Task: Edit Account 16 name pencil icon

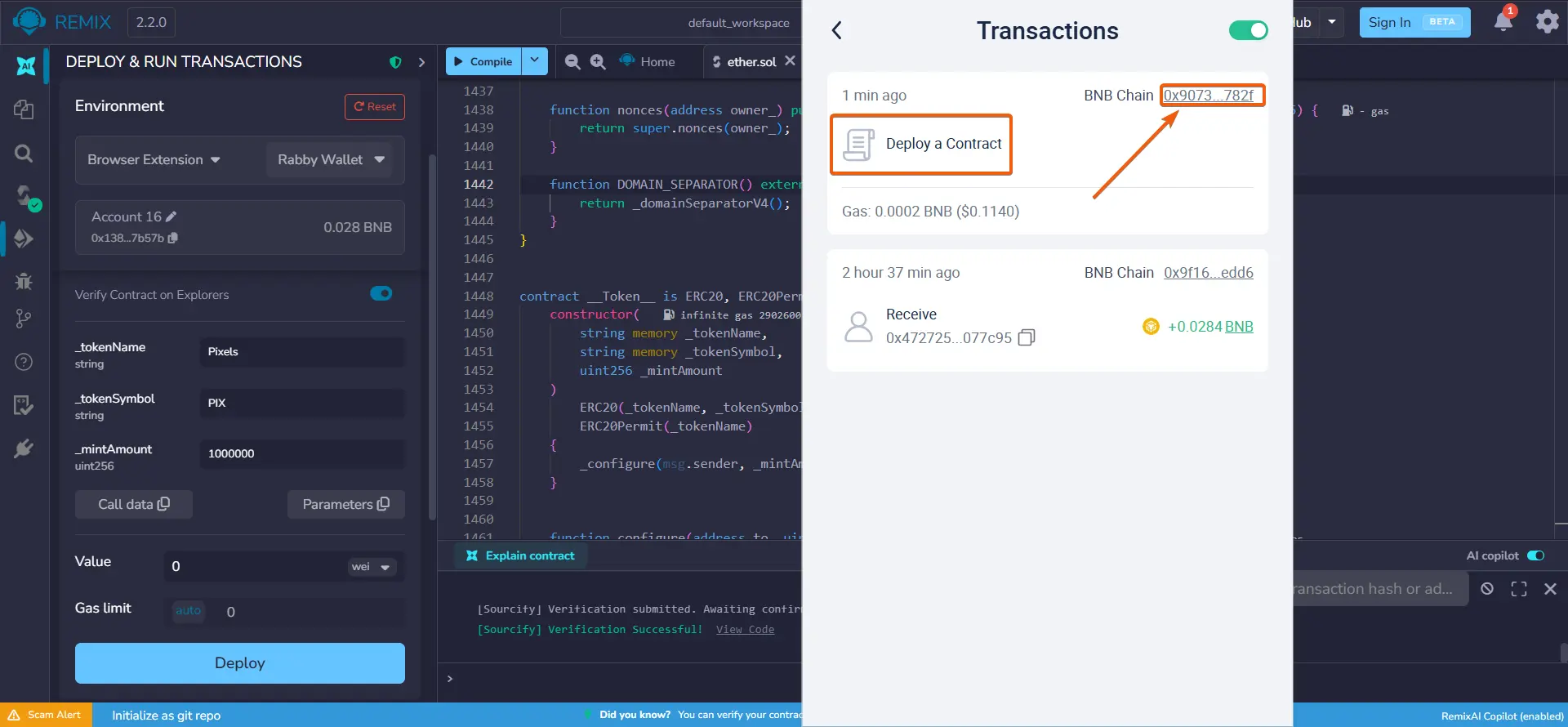Action: pyautogui.click(x=171, y=216)
